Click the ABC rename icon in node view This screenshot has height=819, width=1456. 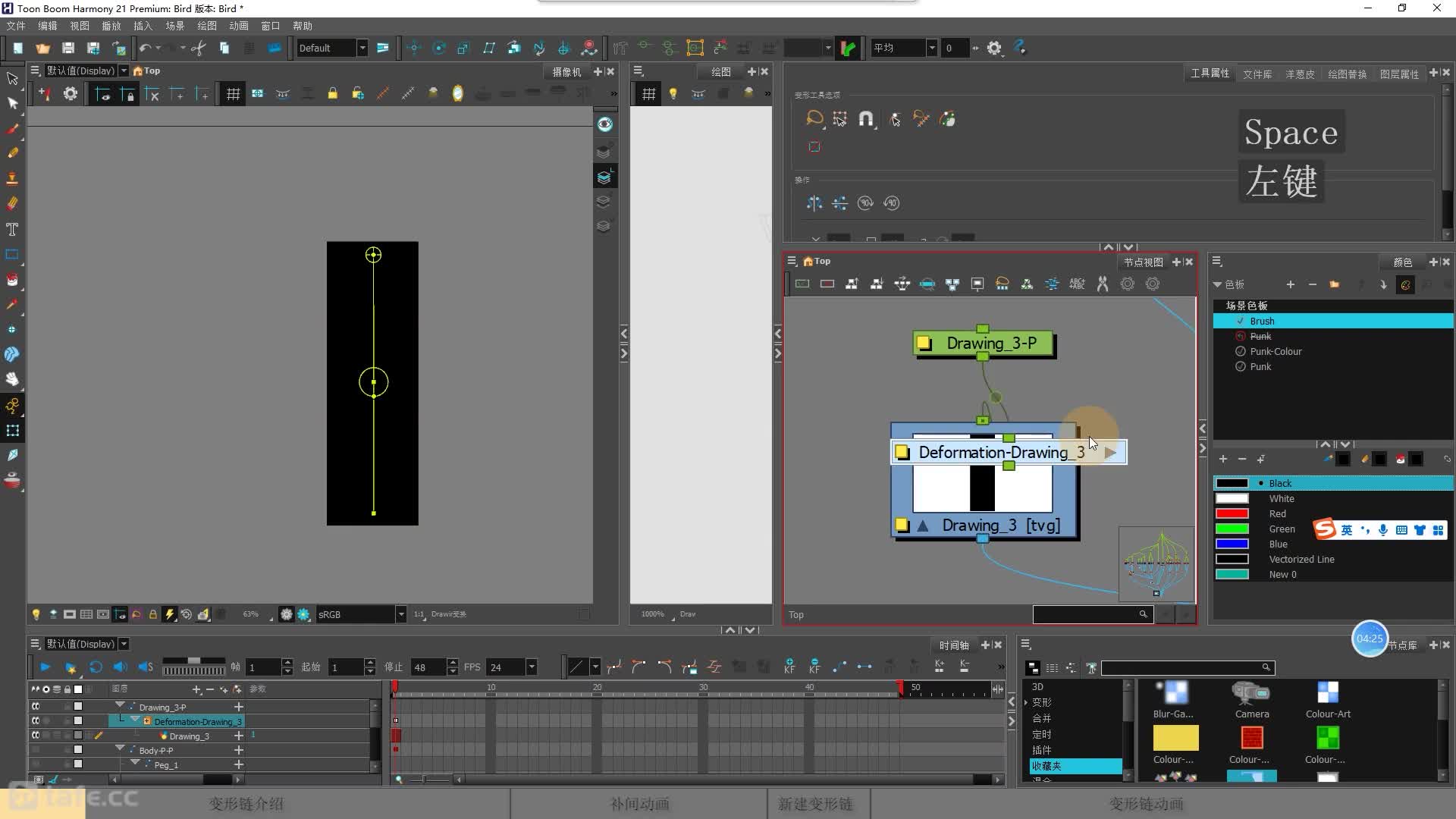(1077, 284)
